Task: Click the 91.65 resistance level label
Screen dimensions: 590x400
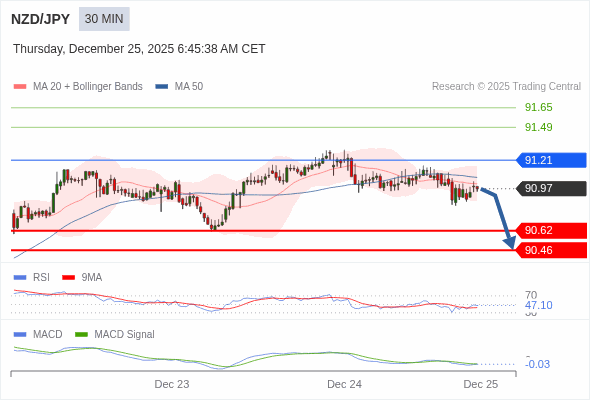Action: click(538, 107)
